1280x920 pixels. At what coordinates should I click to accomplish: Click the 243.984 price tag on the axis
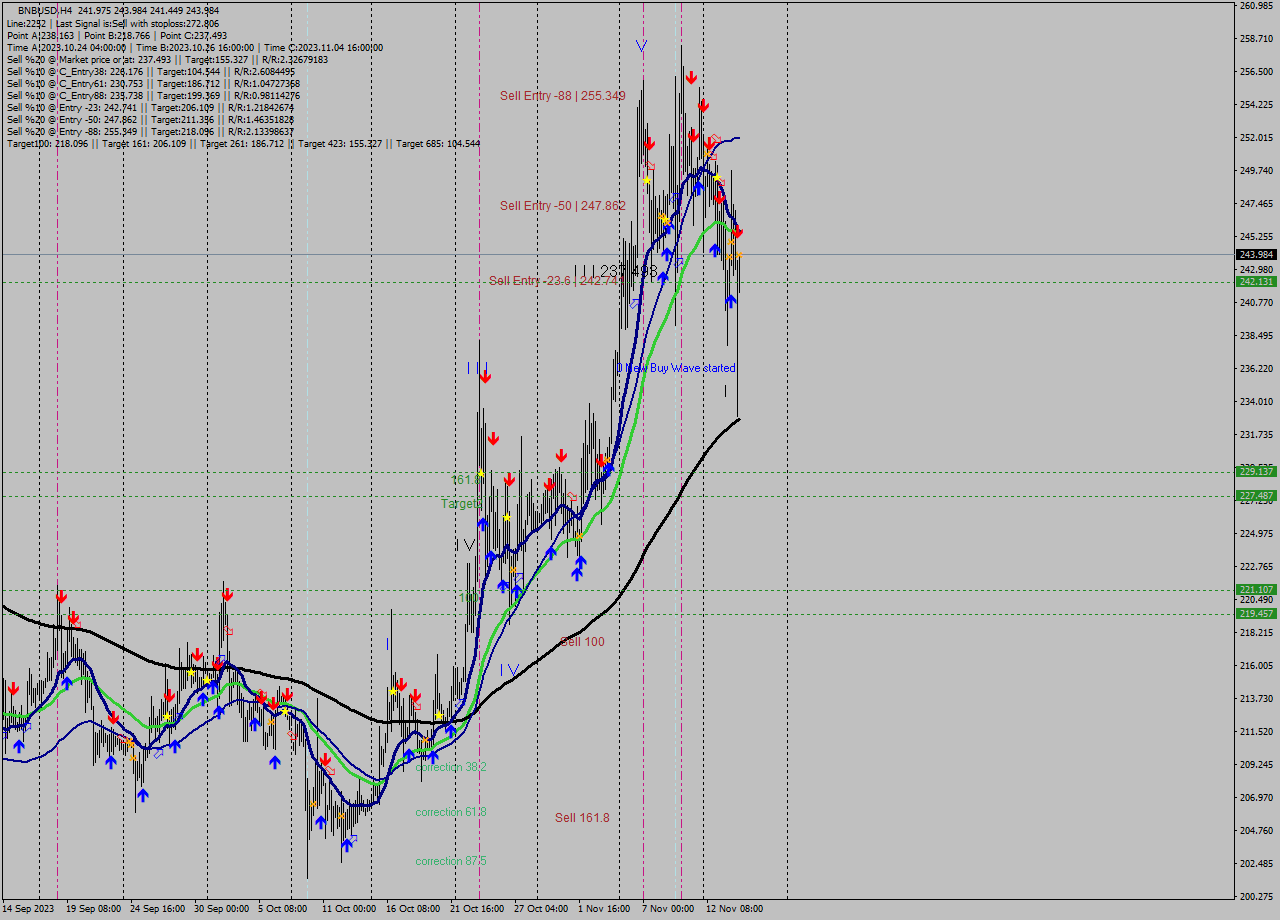[x=1255, y=255]
